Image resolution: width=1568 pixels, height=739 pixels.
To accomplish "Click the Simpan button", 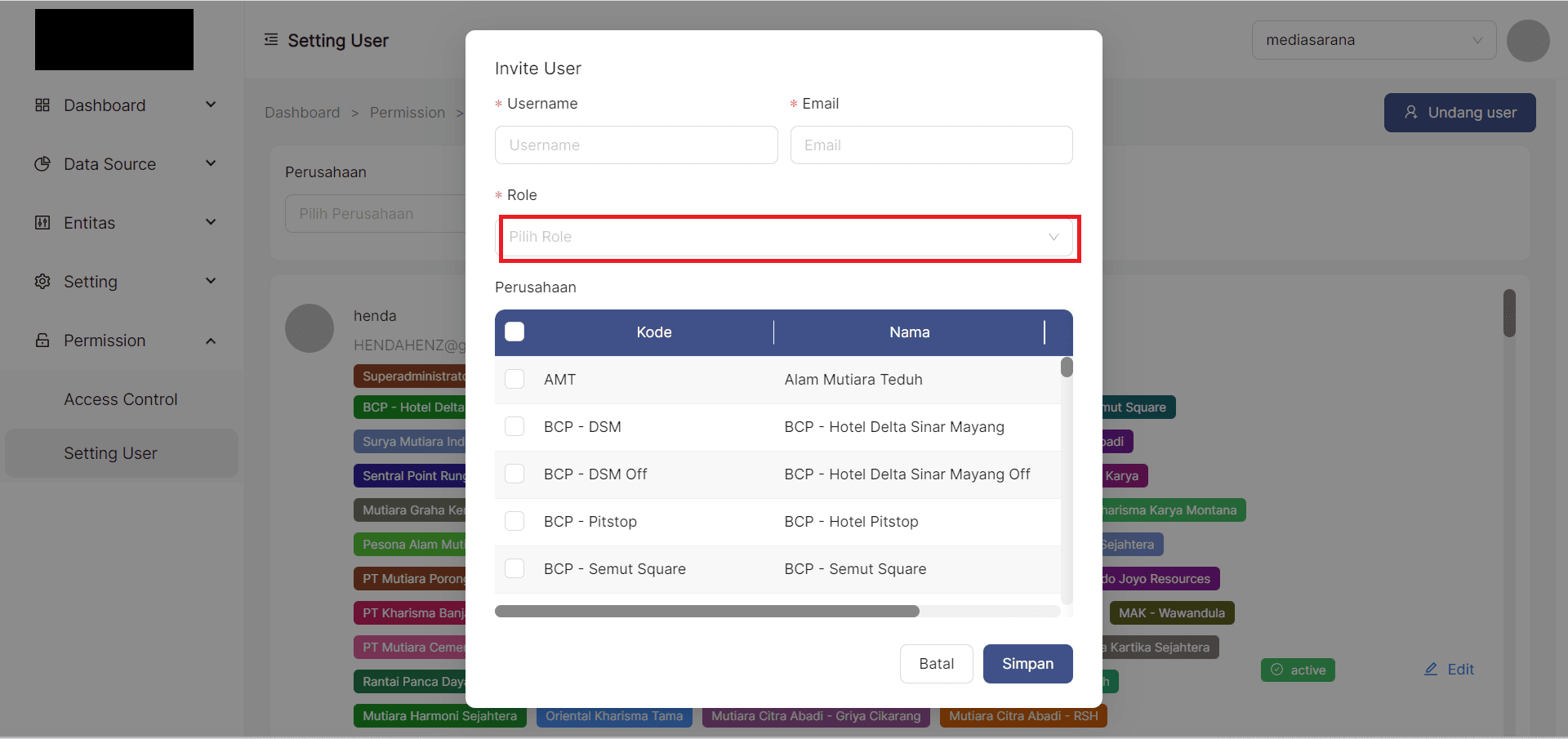I will pos(1027,664).
